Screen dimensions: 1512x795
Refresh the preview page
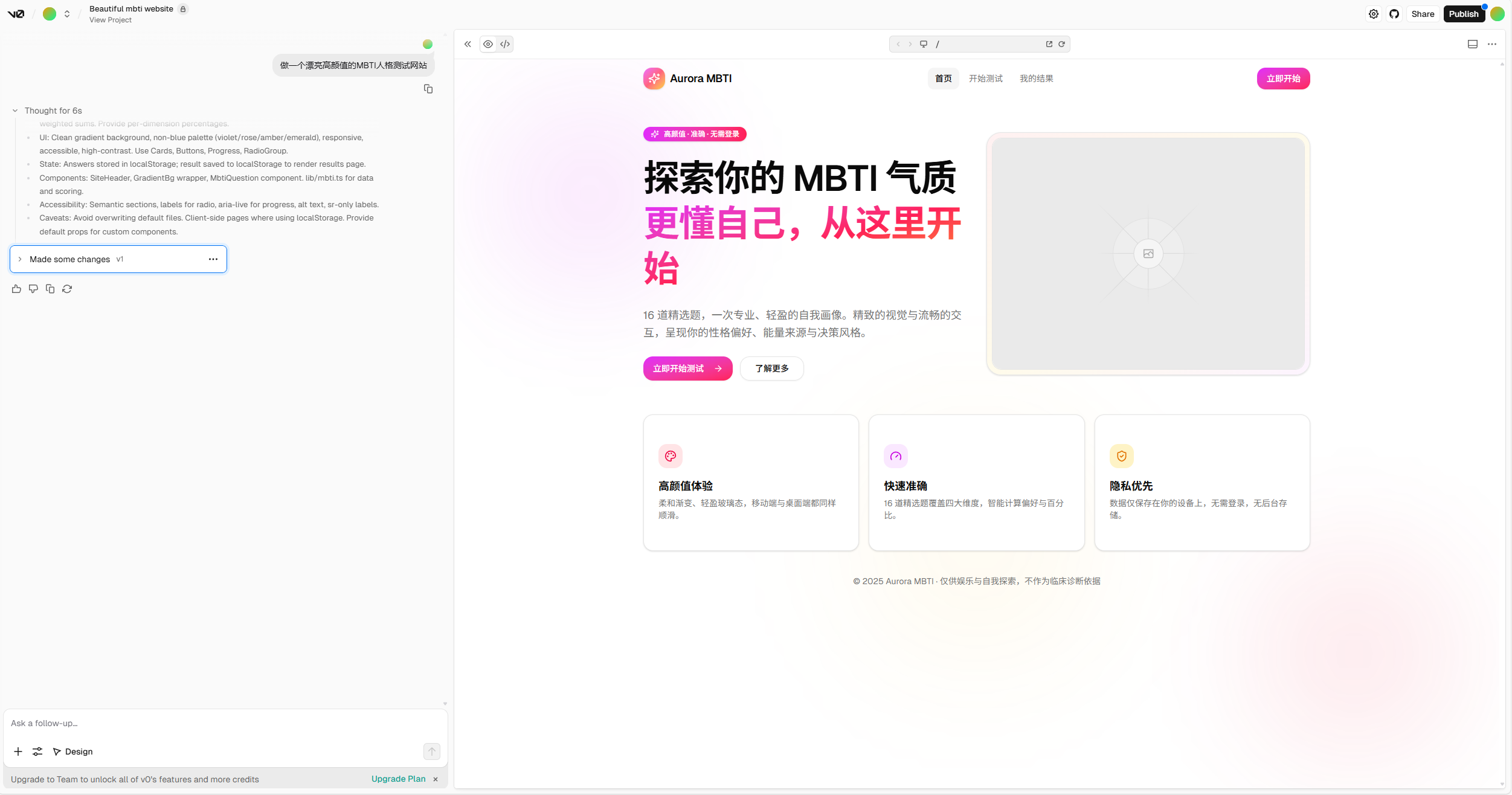click(x=1061, y=44)
